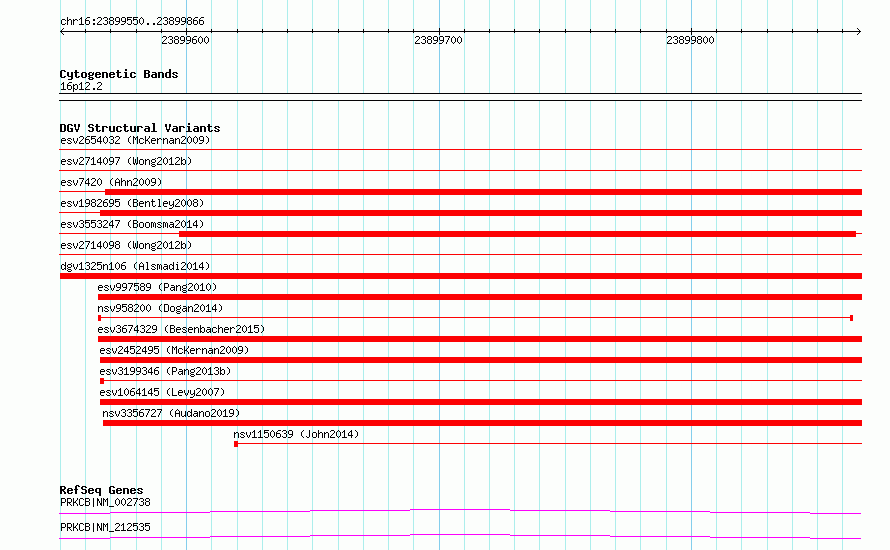Open the esv2714098 (Wong2012b) variant
This screenshot has height=550, width=890.
(126, 245)
